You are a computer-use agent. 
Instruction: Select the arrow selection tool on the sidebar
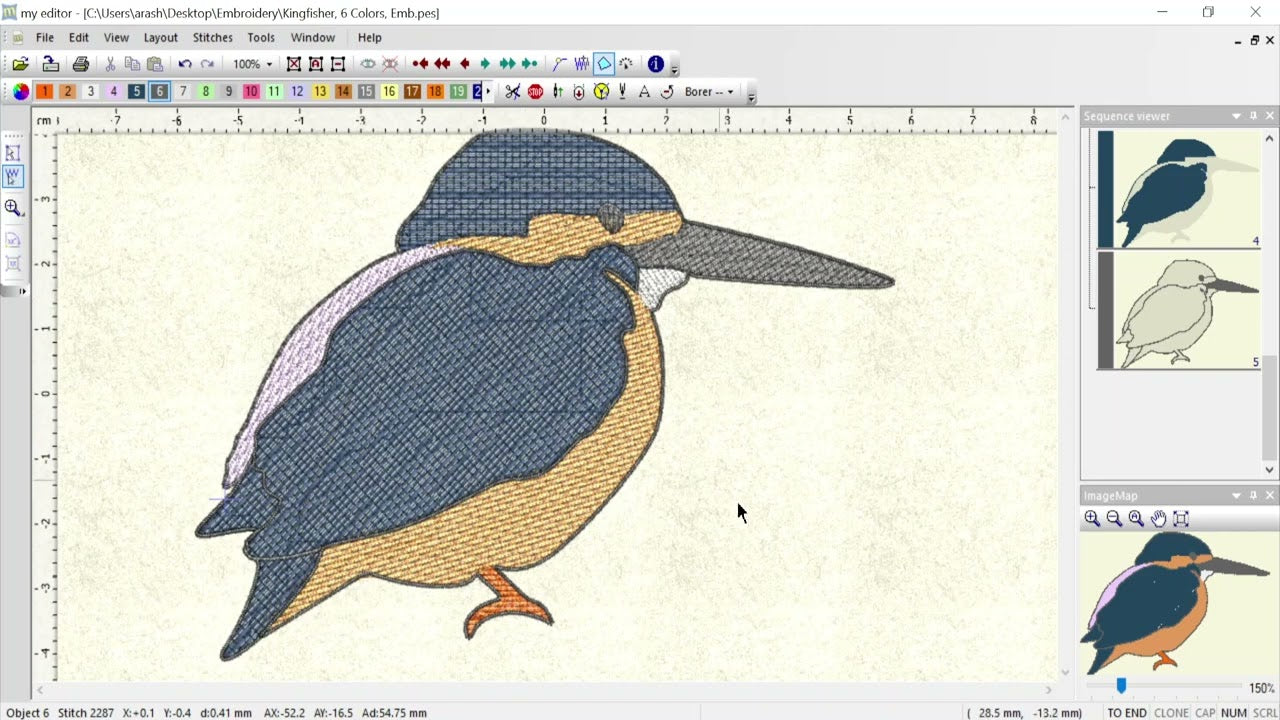[13, 153]
